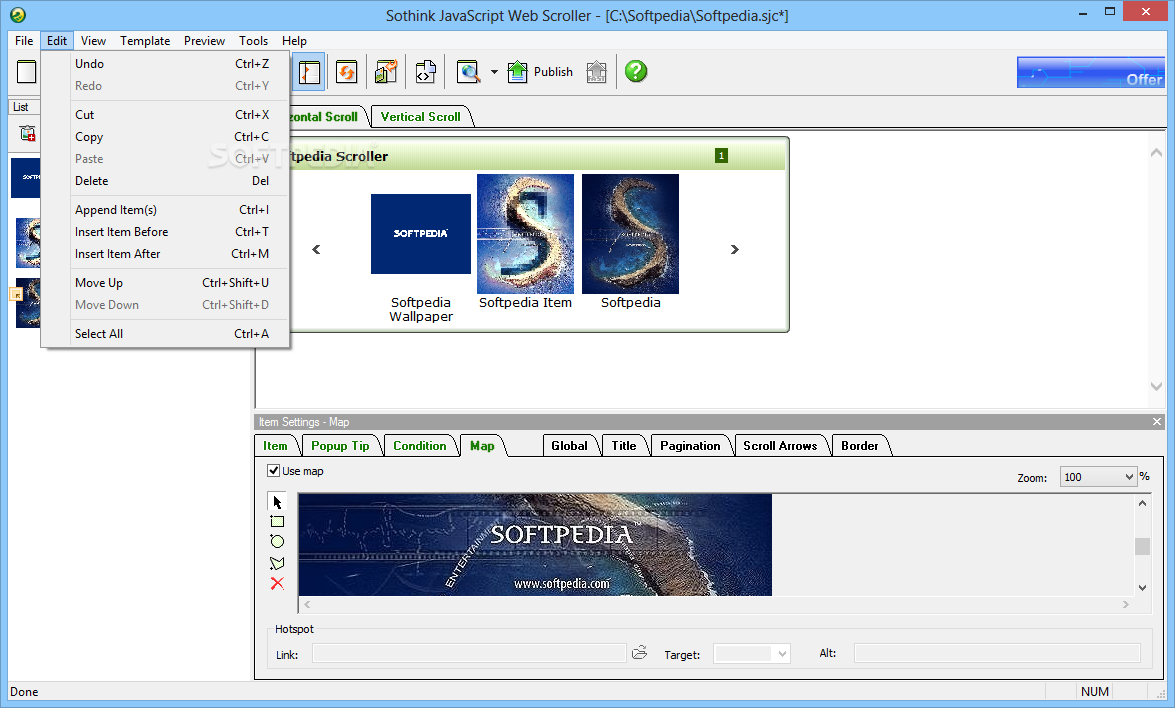Click the Link input field
This screenshot has width=1175, height=708.
(x=469, y=654)
